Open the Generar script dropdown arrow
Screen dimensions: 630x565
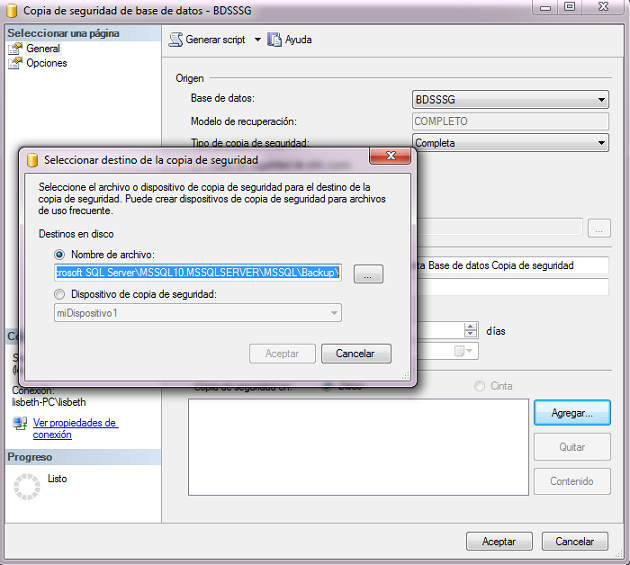pos(257,40)
